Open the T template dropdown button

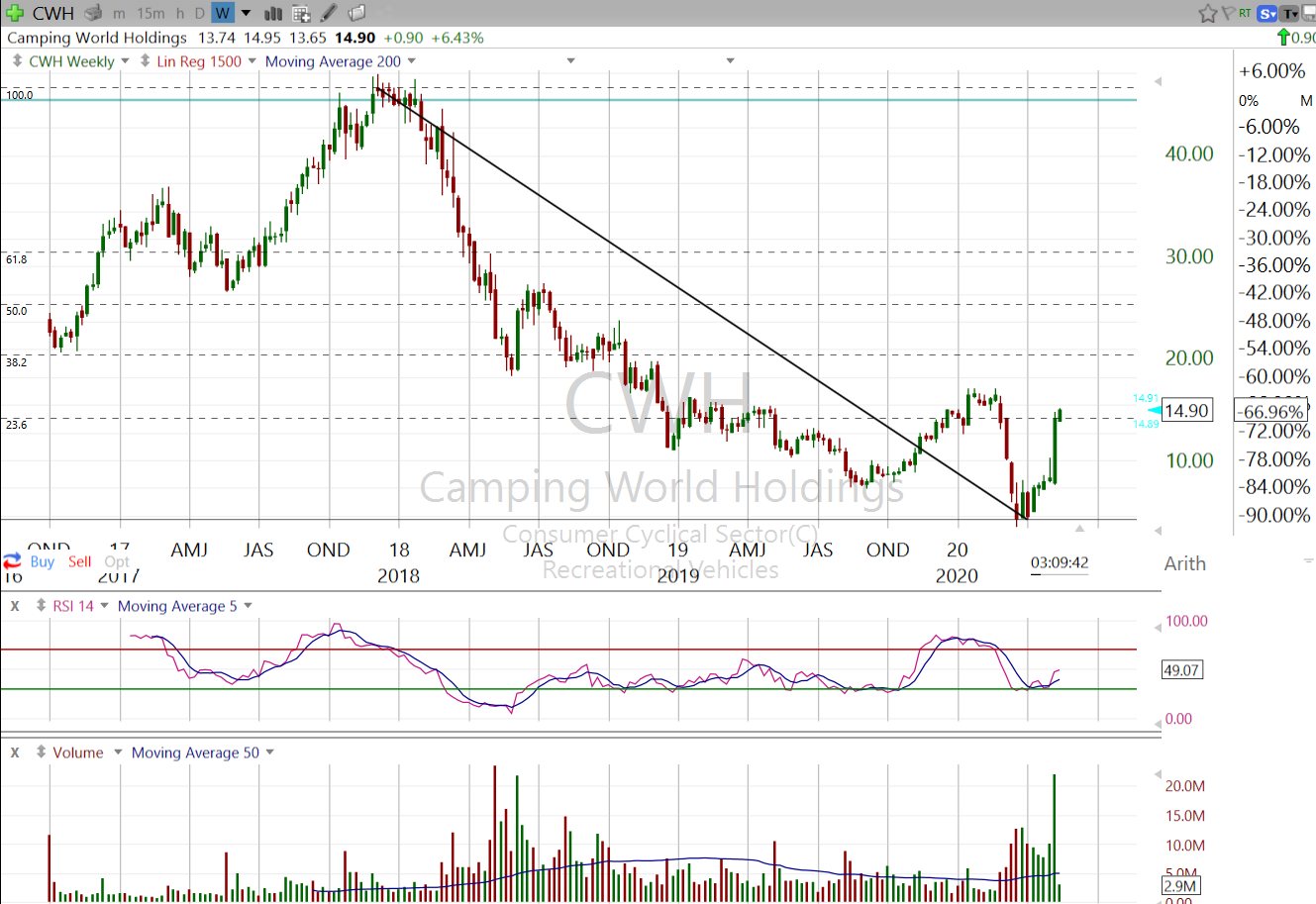(1290, 14)
